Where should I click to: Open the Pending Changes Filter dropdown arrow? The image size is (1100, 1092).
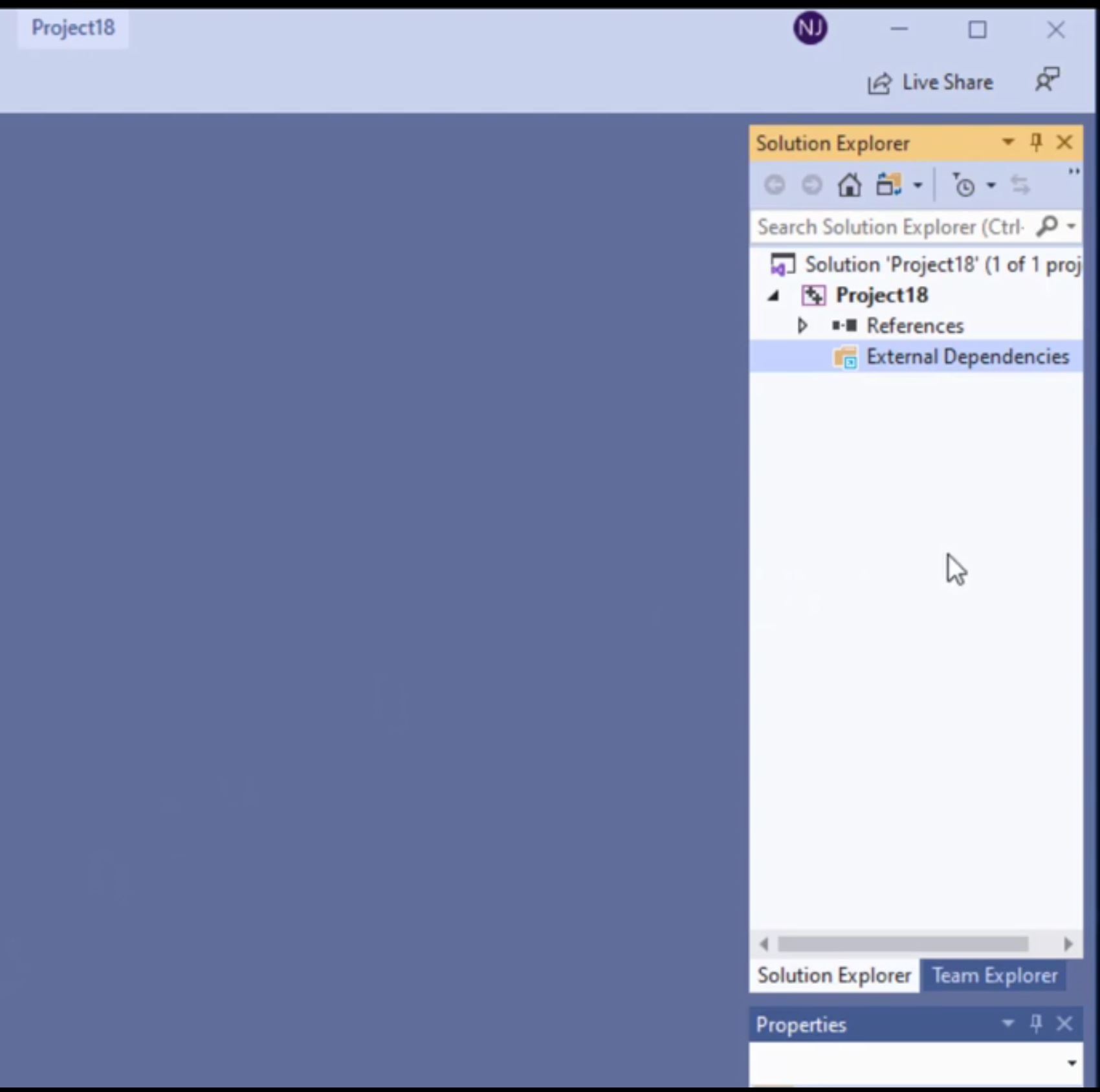pos(991,186)
